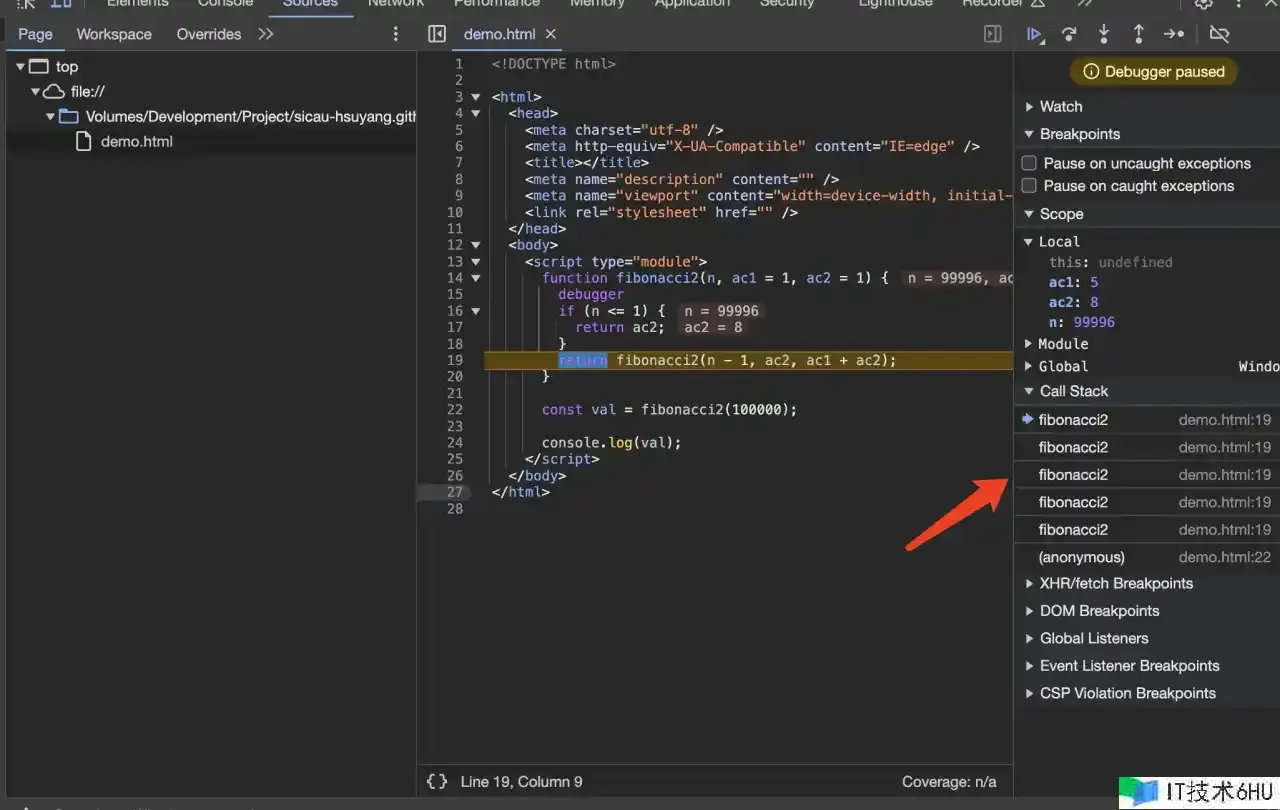
Task: Resume script execution in the debugger
Action: 1035,34
